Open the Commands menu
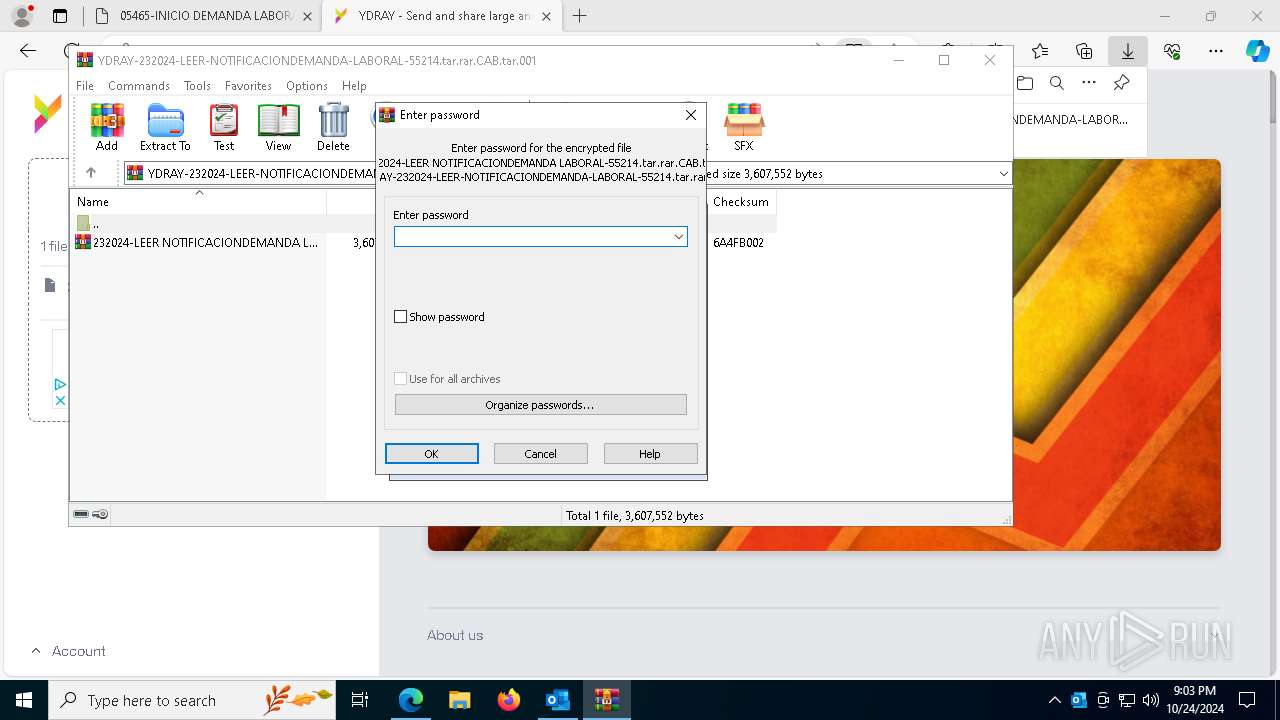 [139, 86]
